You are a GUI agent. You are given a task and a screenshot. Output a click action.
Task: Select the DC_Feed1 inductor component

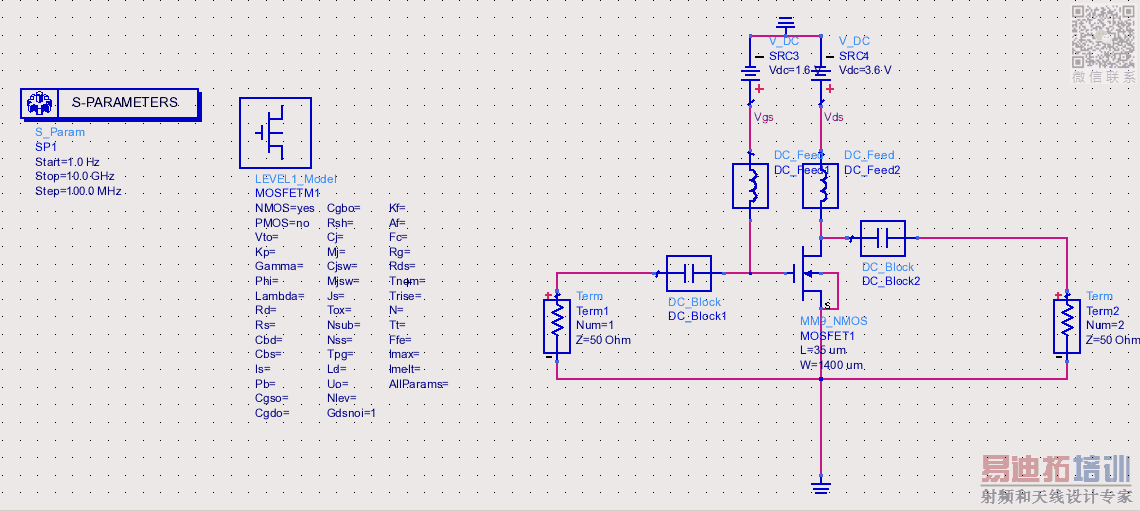(750, 185)
